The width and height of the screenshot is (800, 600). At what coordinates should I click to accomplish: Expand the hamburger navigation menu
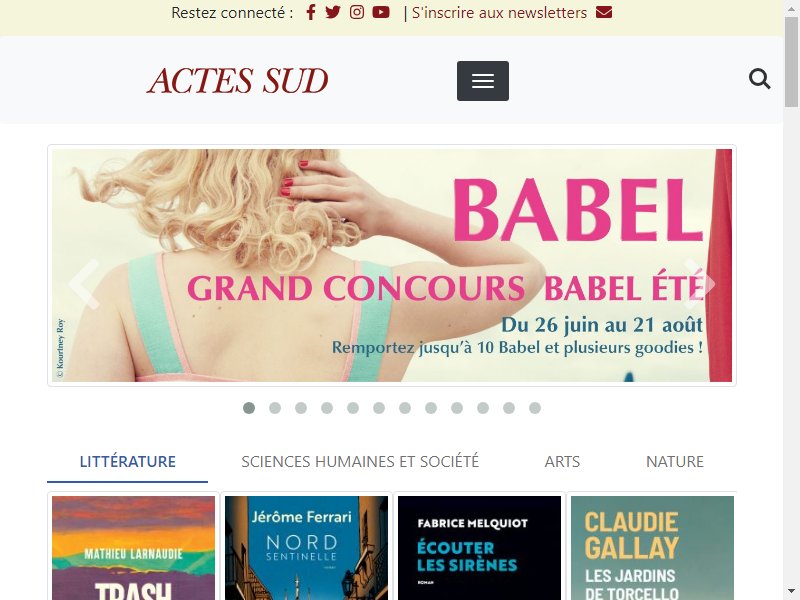pyautogui.click(x=483, y=81)
